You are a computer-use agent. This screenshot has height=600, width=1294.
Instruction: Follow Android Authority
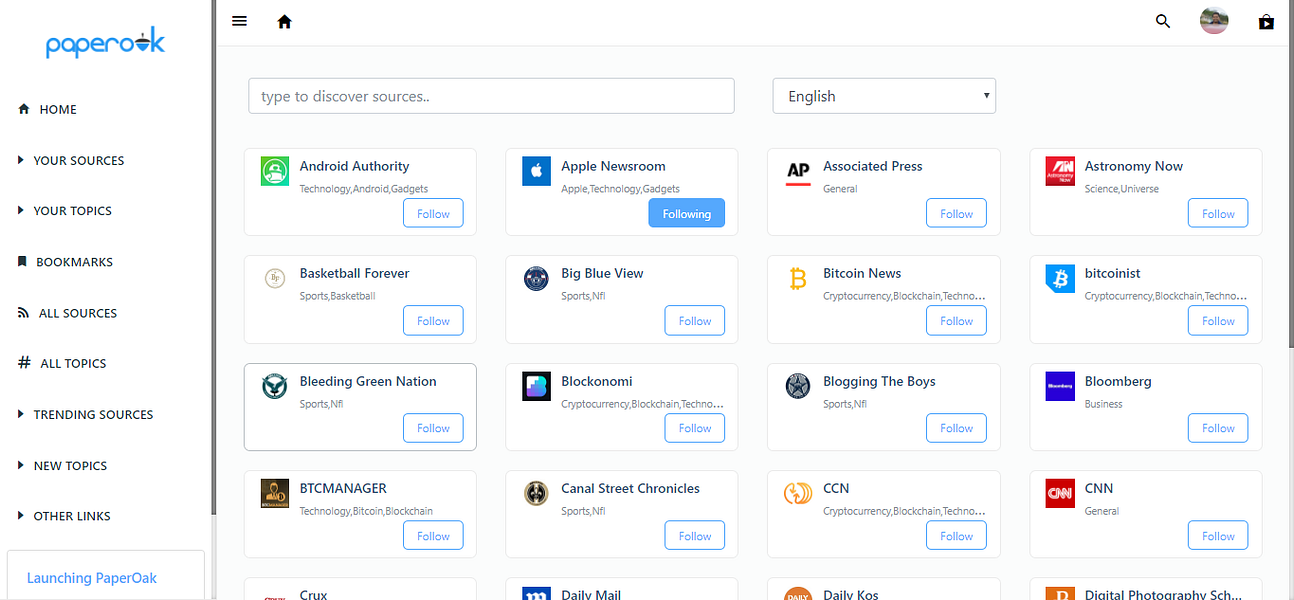(x=433, y=213)
